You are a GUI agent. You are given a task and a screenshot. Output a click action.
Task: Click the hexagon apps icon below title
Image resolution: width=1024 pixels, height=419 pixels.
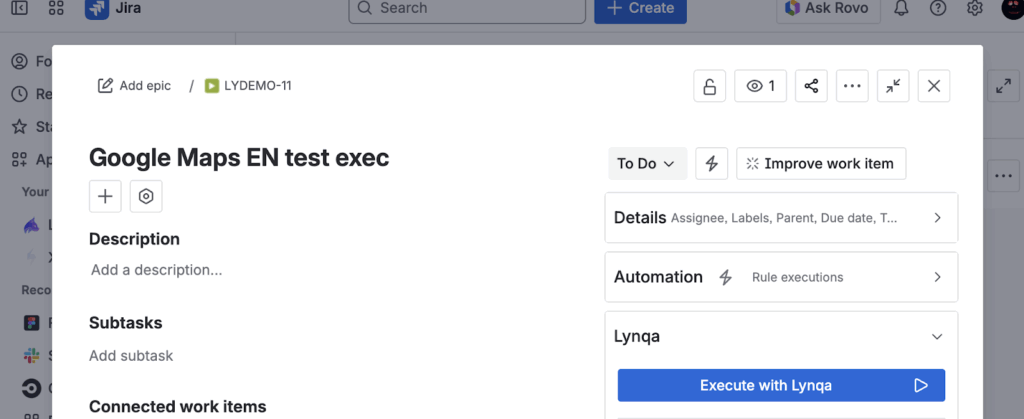tap(146, 196)
